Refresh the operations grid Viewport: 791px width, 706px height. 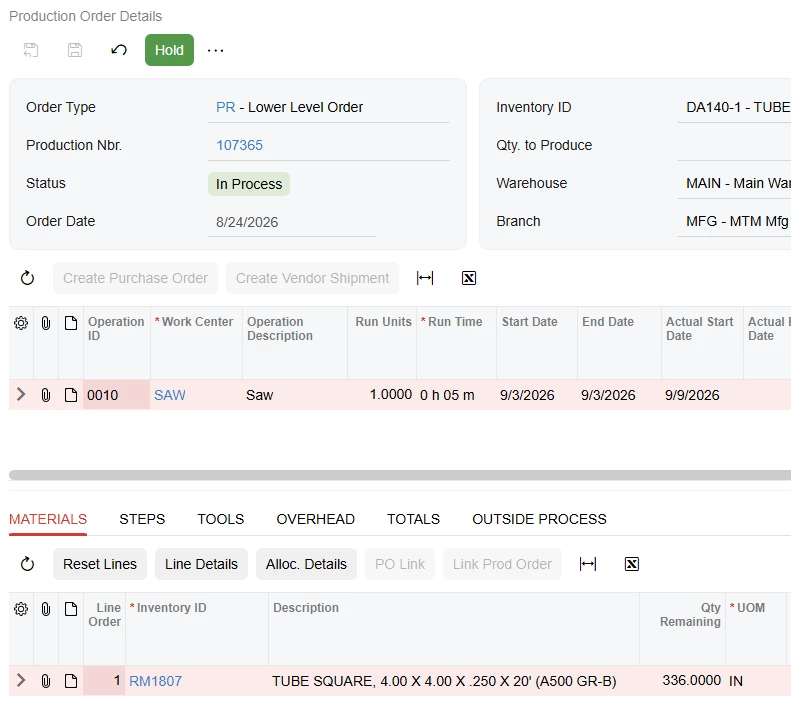(27, 278)
